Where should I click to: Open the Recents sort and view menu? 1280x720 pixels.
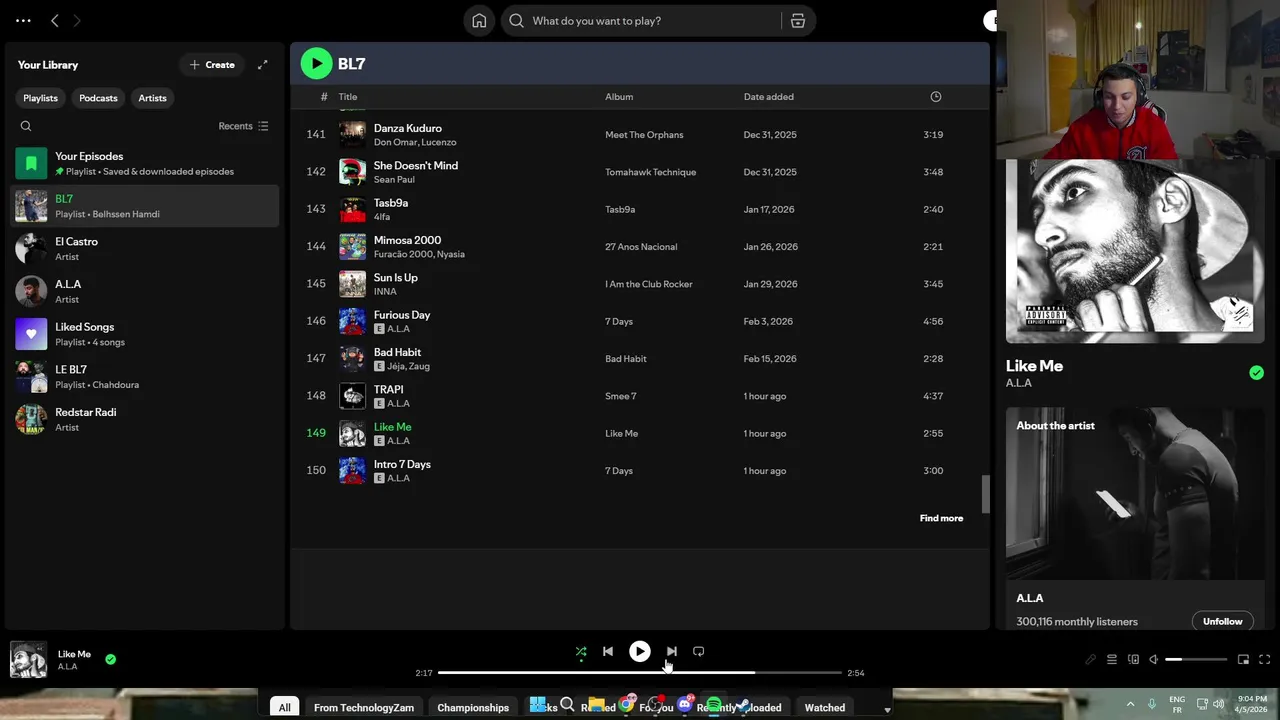pyautogui.click(x=243, y=126)
